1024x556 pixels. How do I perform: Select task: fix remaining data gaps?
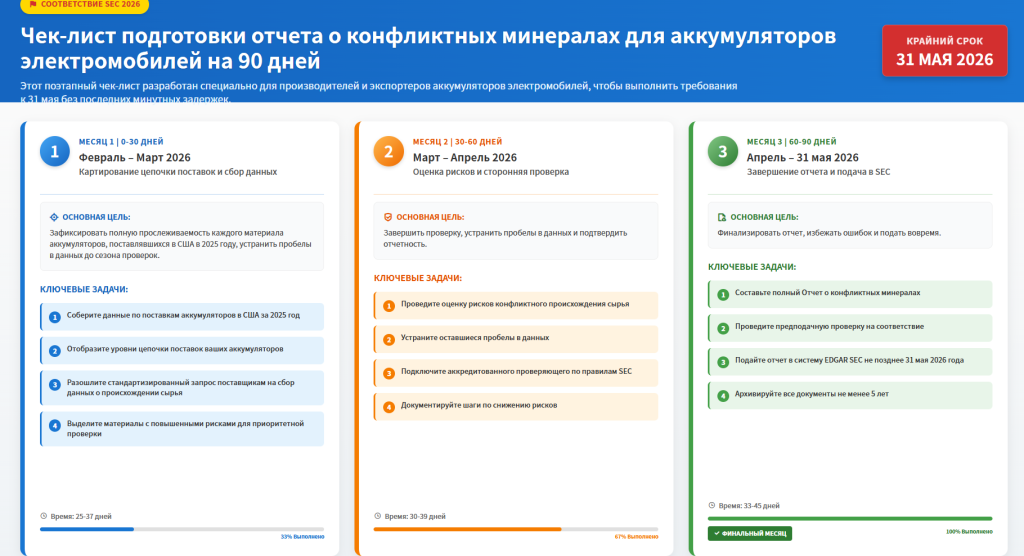(x=516, y=339)
